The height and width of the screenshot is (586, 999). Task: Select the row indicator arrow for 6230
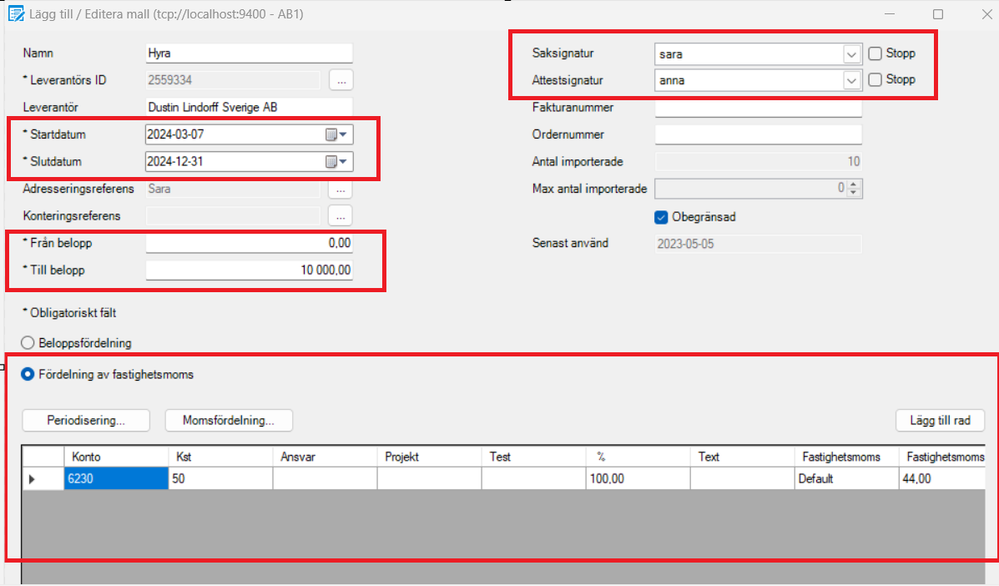pyautogui.click(x=32, y=479)
